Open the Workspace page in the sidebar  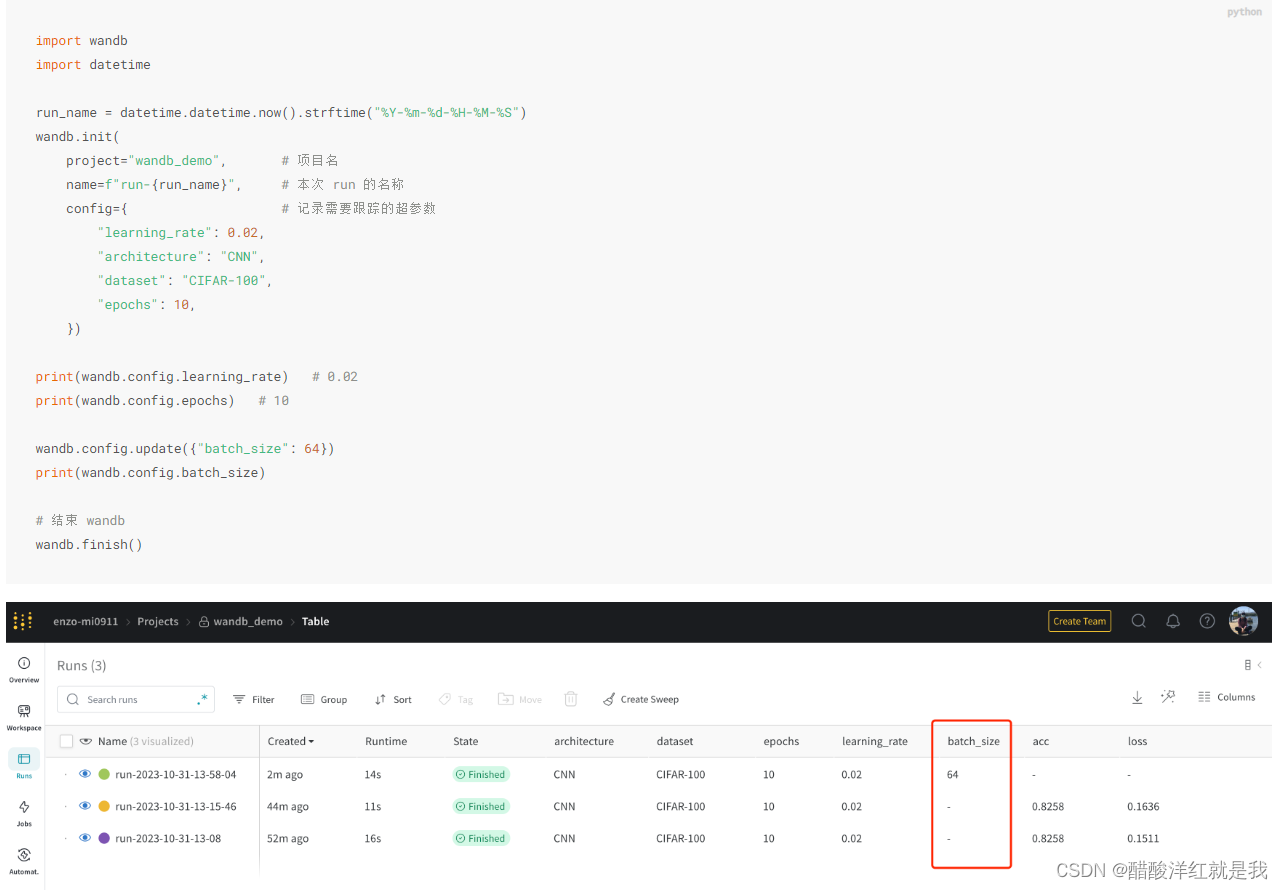coord(24,717)
